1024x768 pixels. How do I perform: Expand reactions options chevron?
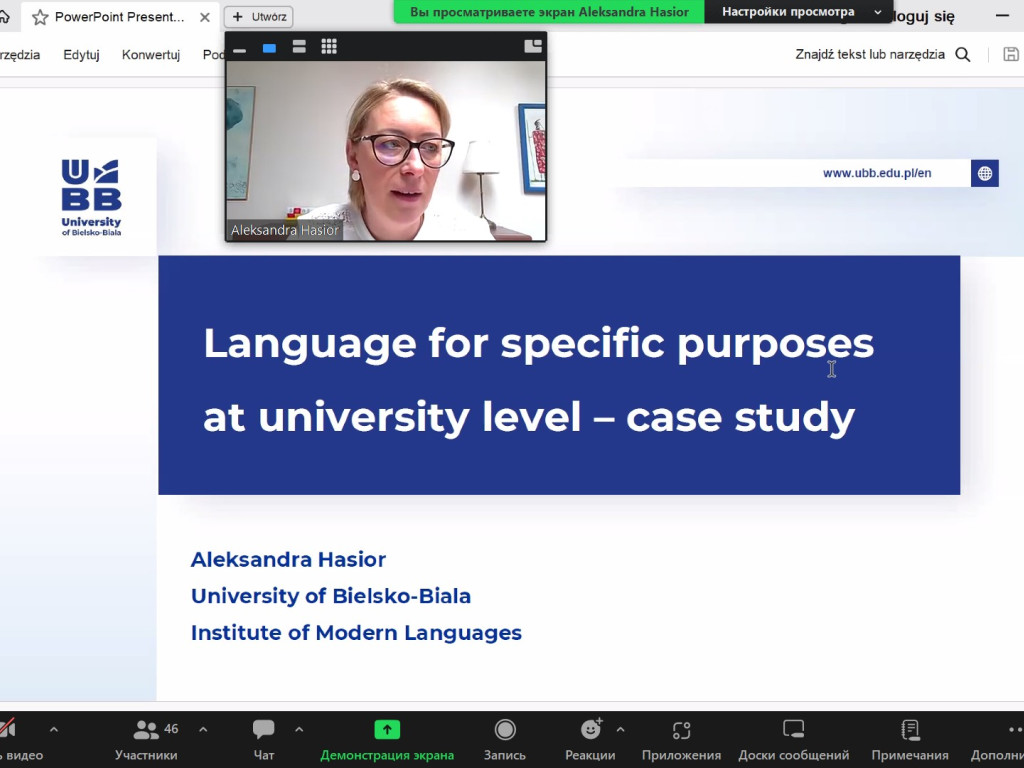coord(620,729)
